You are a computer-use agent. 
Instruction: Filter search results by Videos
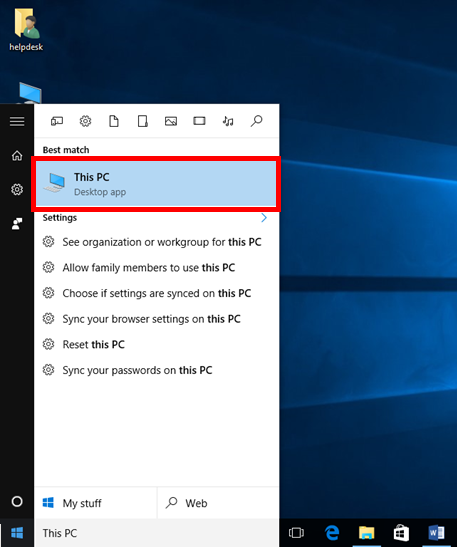coord(200,121)
